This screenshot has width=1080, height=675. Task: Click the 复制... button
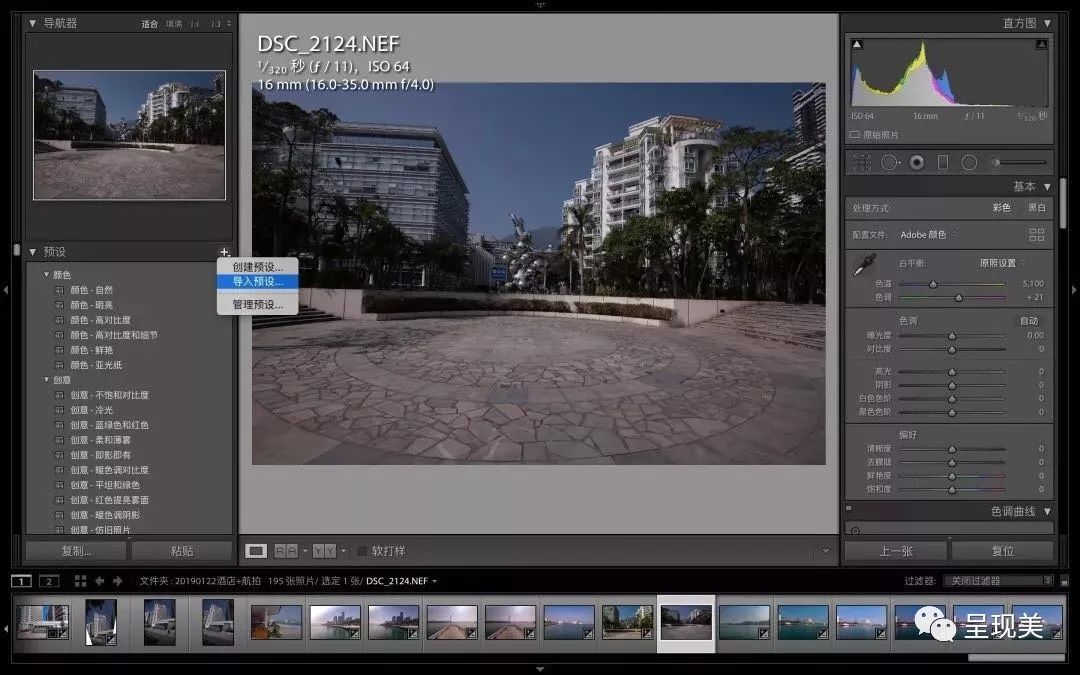[76, 551]
